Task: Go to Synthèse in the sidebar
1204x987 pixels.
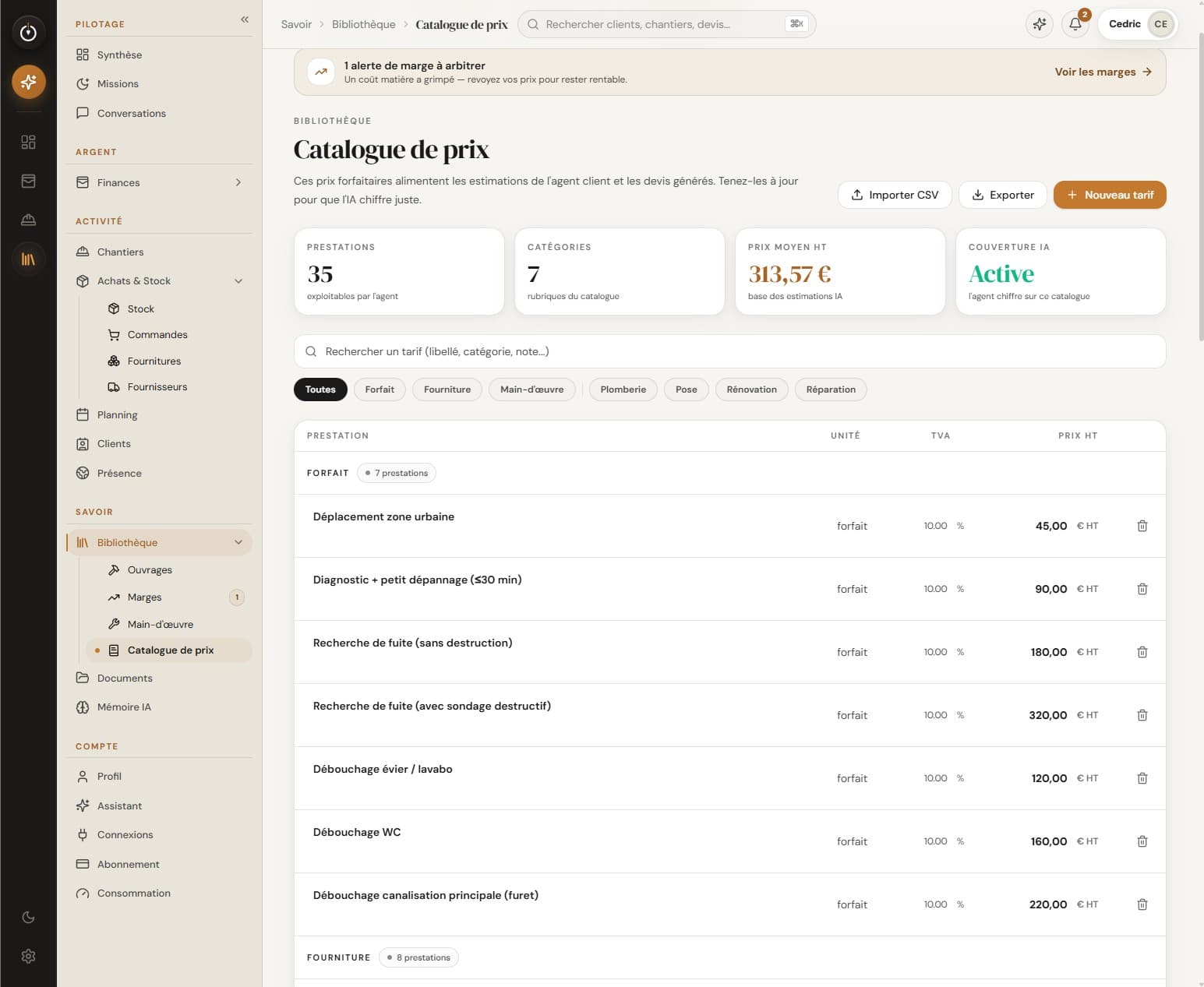Action: pos(160,55)
